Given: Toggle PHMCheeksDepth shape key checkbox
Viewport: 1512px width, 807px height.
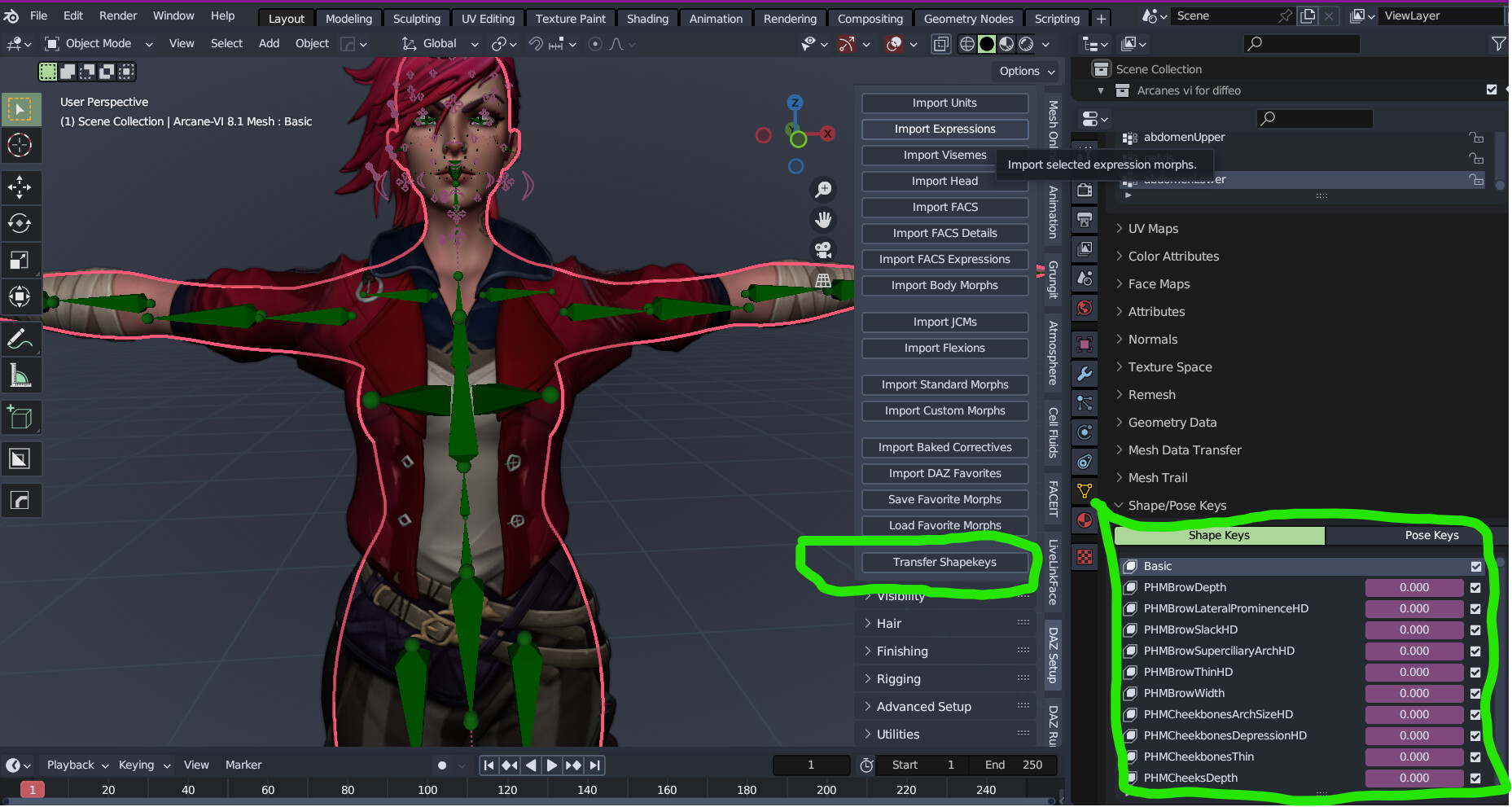Looking at the screenshot, I should pos(1475,778).
